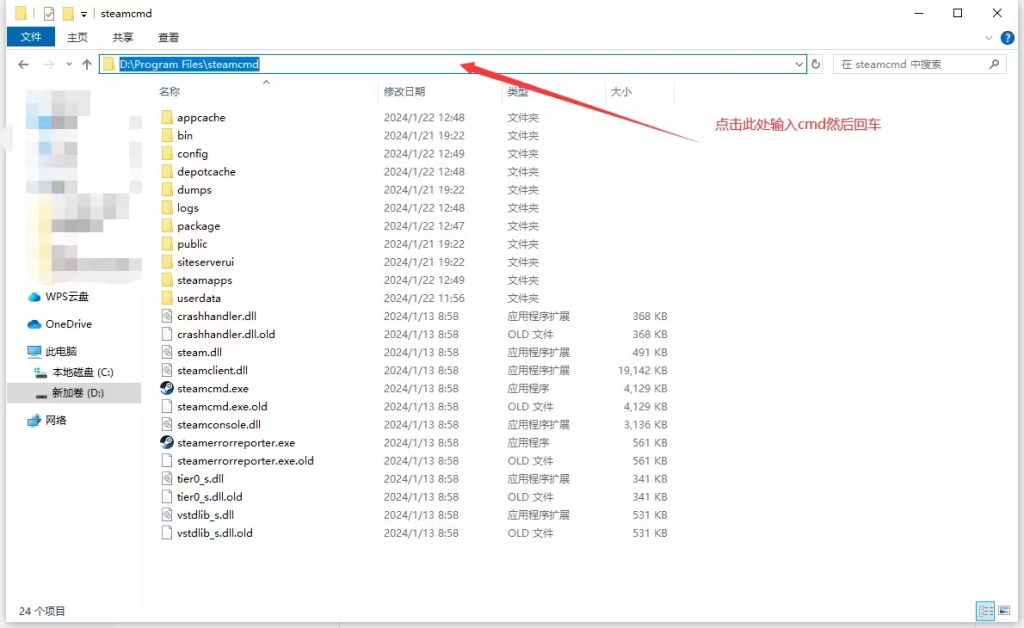This screenshot has width=1024, height=628.
Task: Switch to details view layout icon
Action: (x=985, y=611)
